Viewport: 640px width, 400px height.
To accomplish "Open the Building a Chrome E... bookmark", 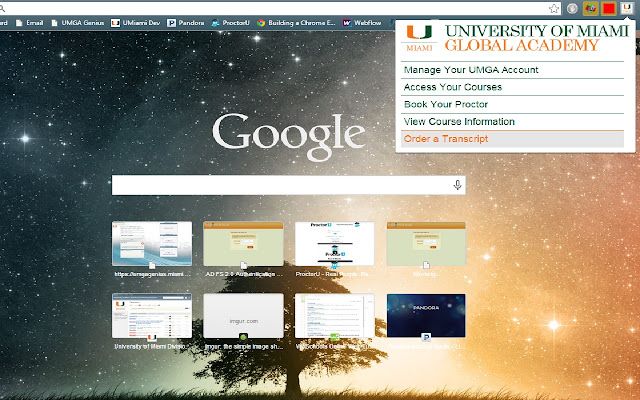I will 296,23.
